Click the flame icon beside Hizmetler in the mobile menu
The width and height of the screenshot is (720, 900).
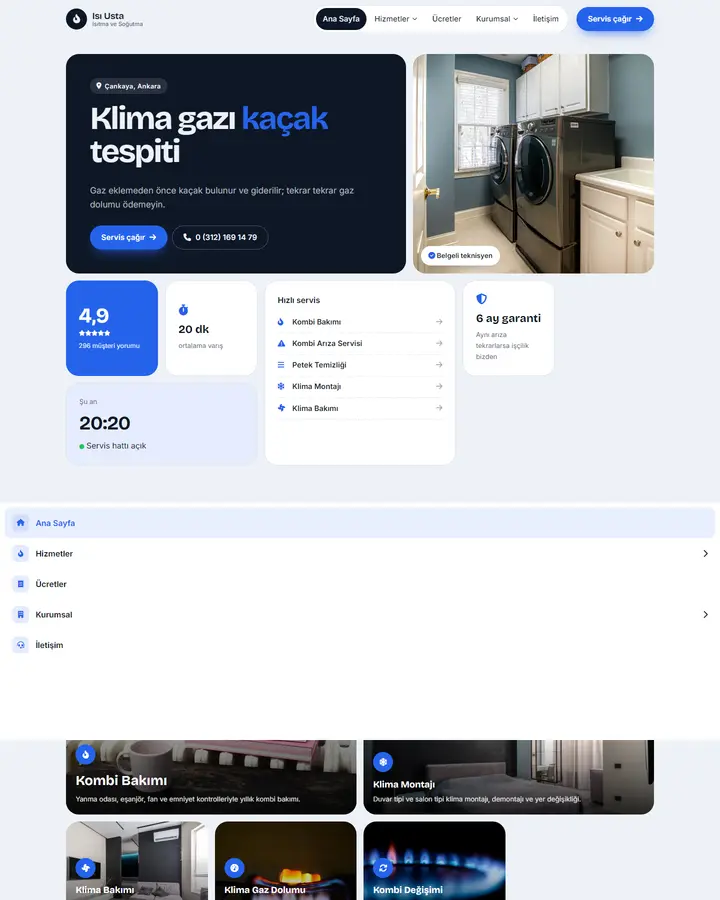point(21,553)
